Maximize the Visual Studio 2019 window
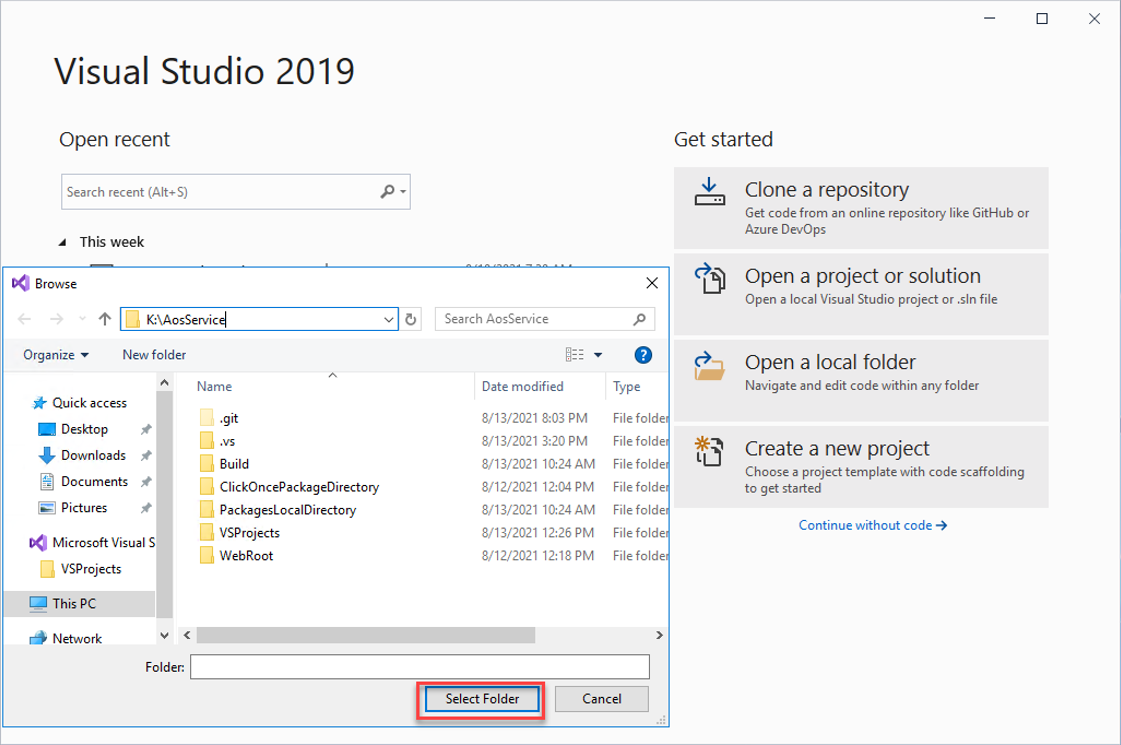This screenshot has height=745, width=1121. point(1042,19)
